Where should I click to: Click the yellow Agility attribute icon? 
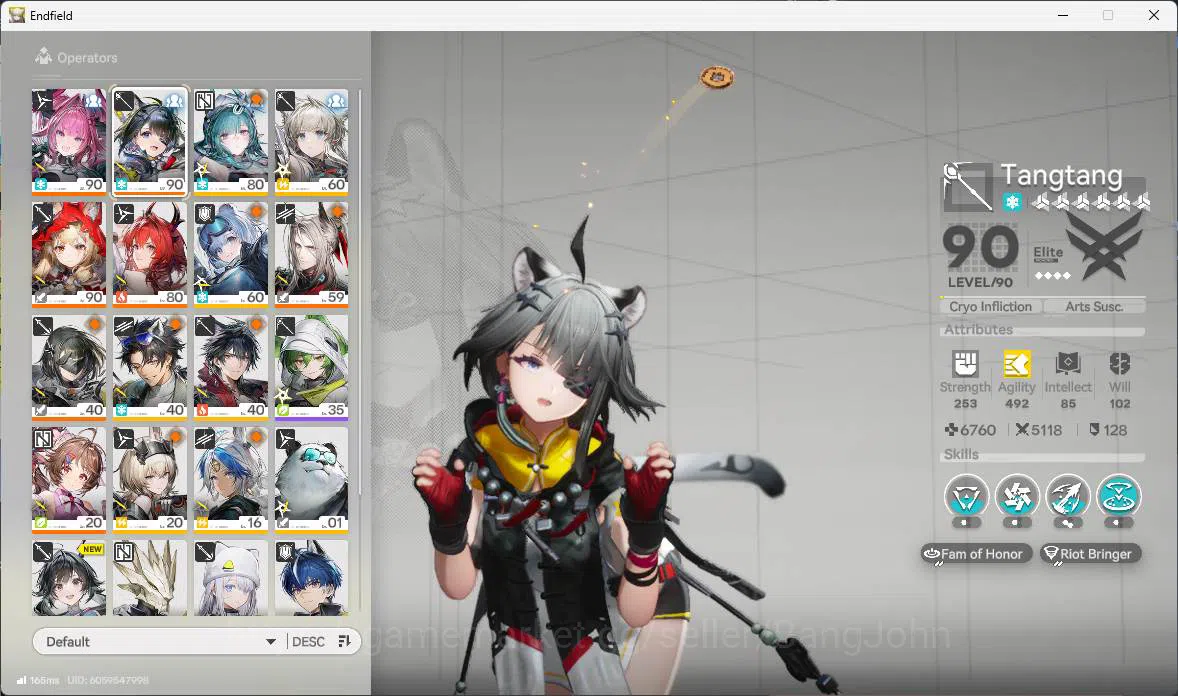tap(1016, 365)
